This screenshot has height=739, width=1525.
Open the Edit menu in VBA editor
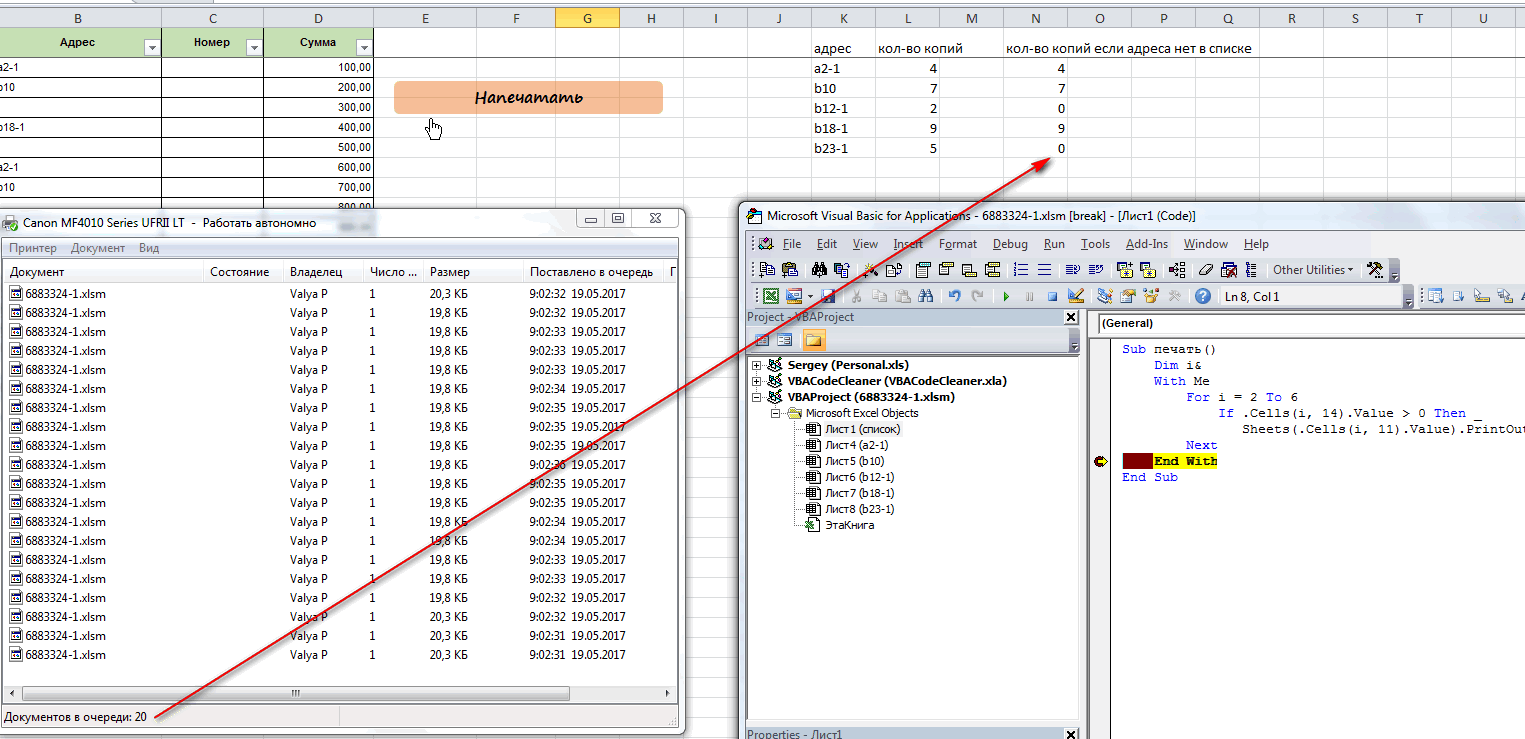click(x=827, y=244)
